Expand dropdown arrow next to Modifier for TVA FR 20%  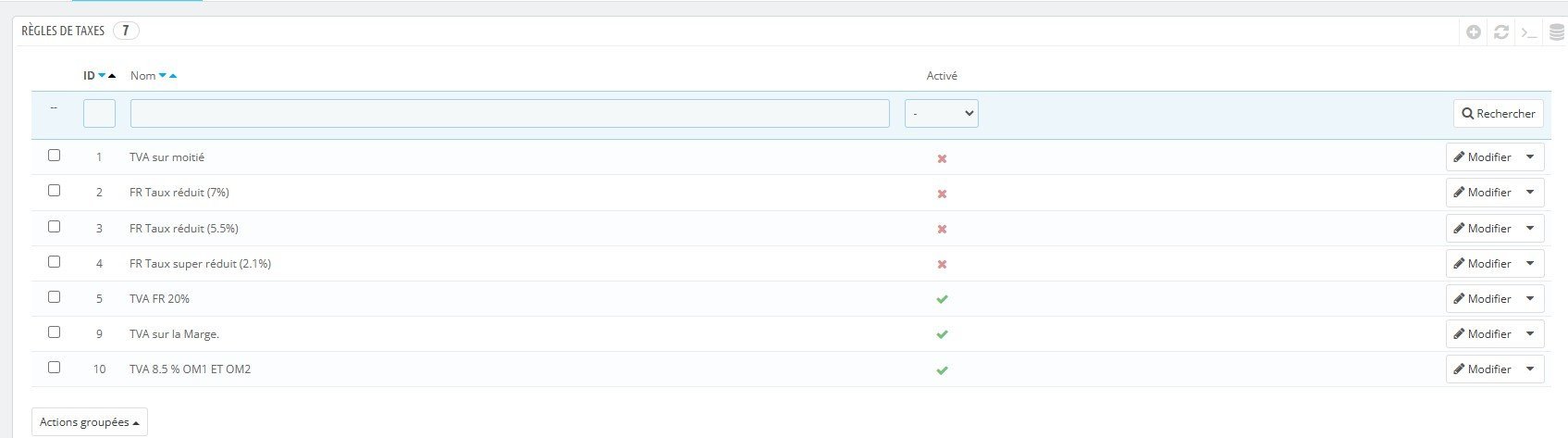[1530, 299]
